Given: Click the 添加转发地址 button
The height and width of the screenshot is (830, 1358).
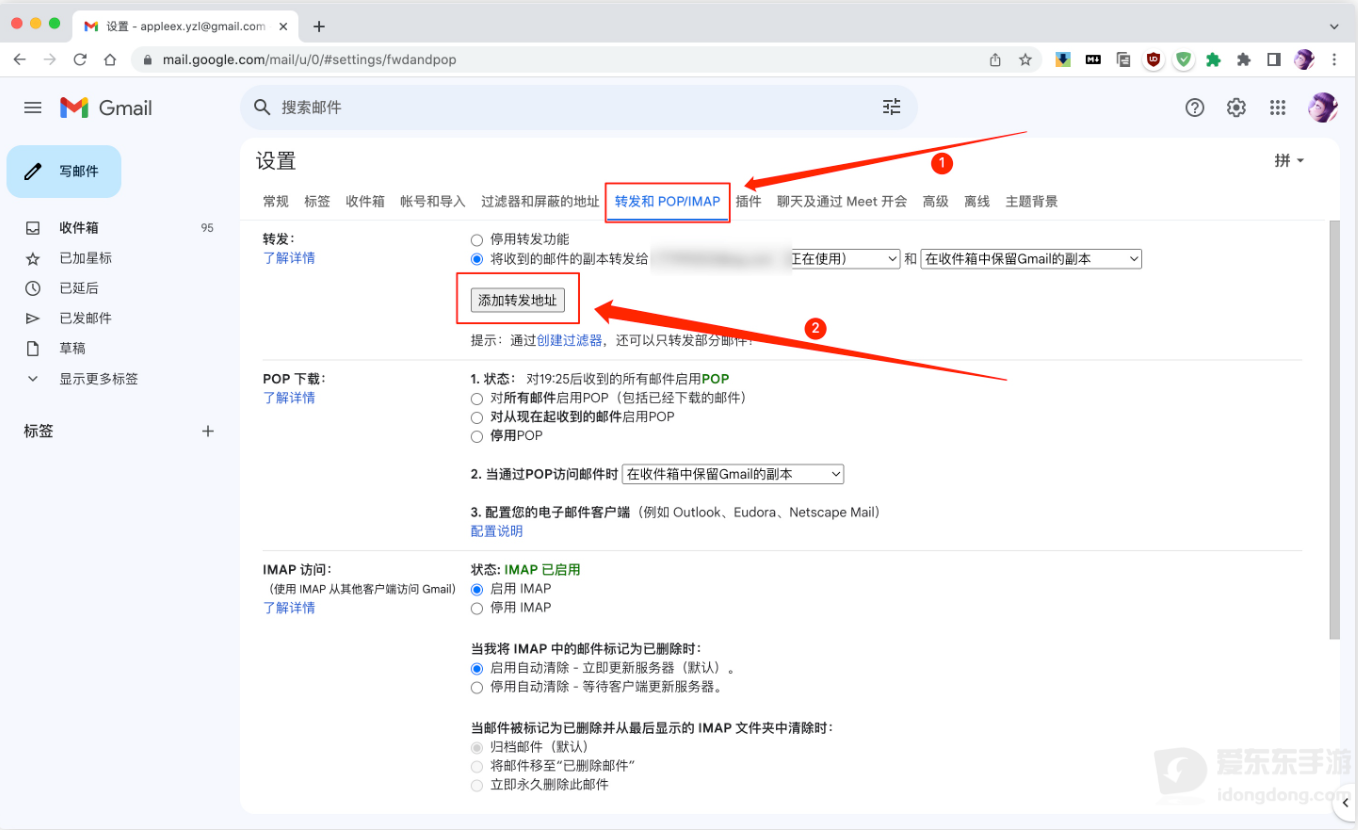Looking at the screenshot, I should [518, 300].
